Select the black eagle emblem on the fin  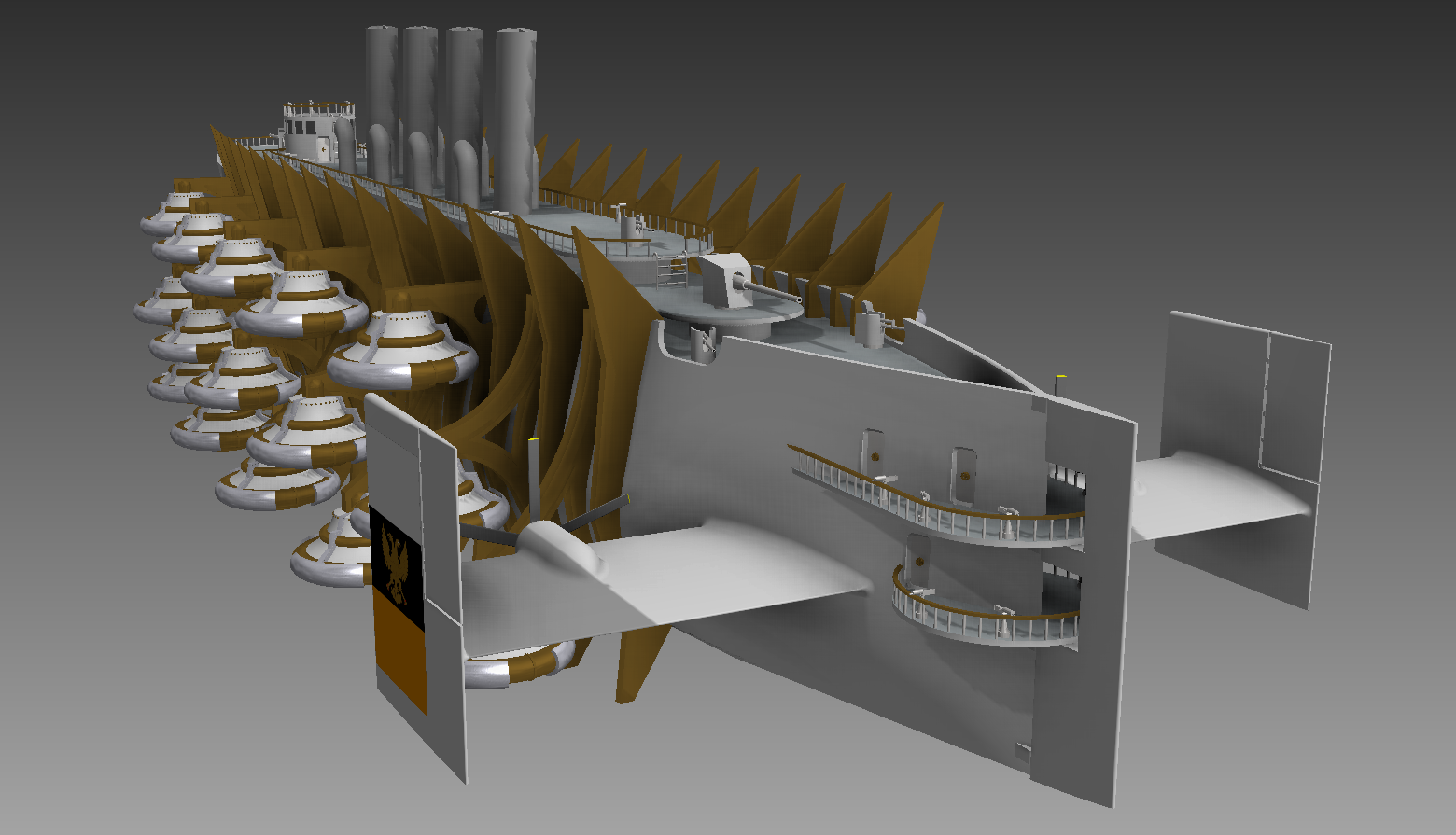(x=397, y=566)
